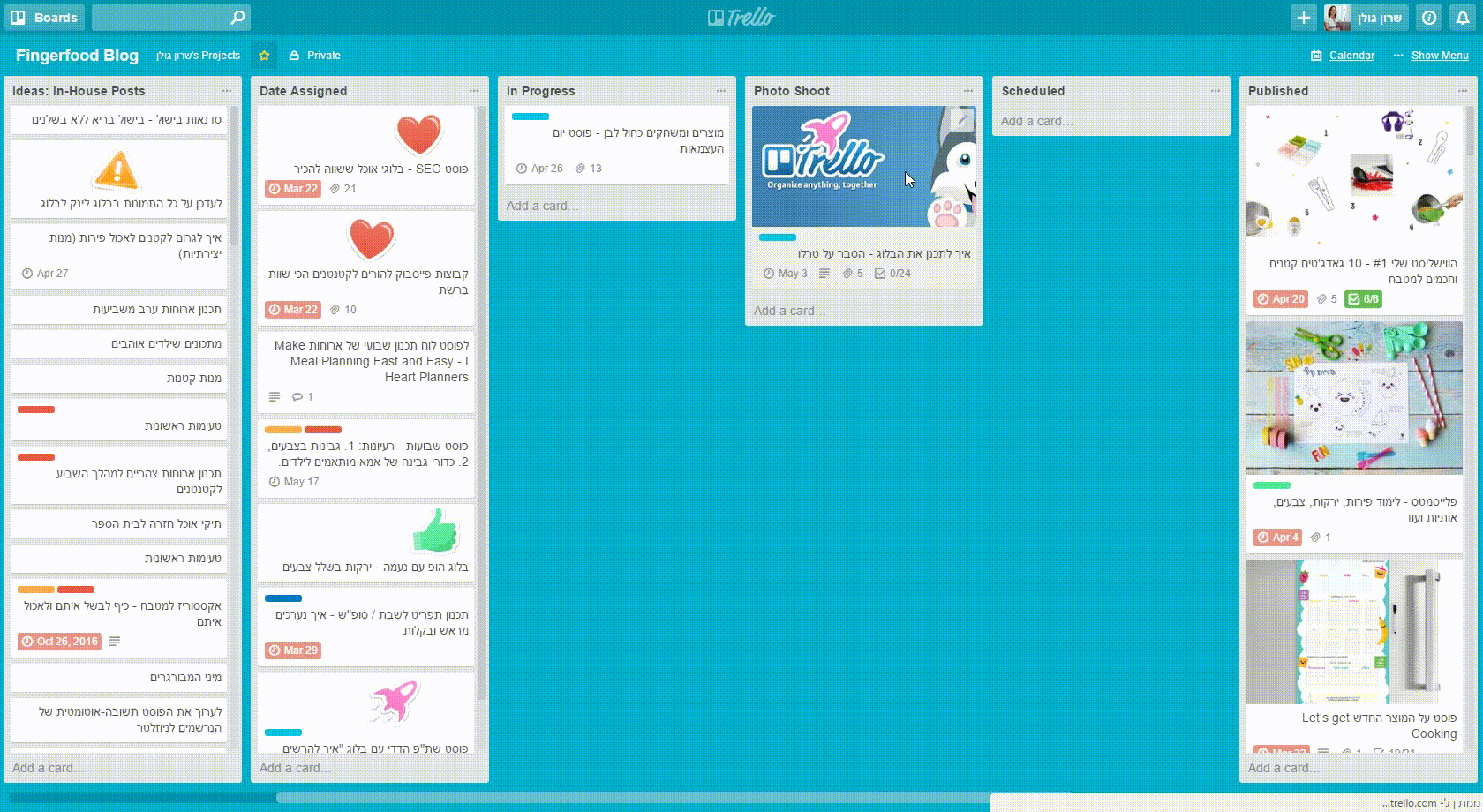This screenshot has height=812, width=1483.
Task: Click the Fingerfood Blog board title
Action: tap(77, 56)
